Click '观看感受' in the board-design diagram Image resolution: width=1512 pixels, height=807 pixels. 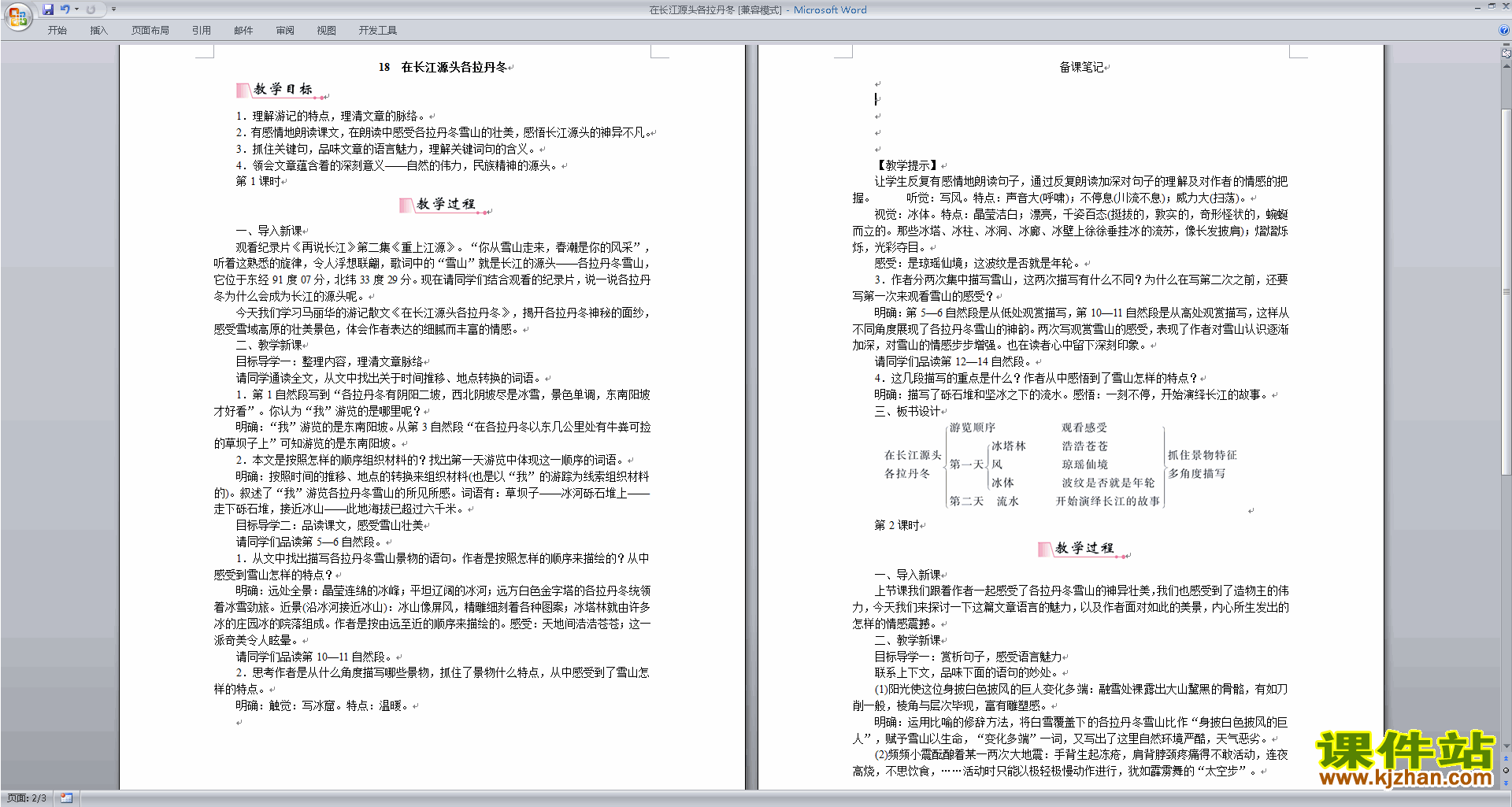click(1084, 428)
